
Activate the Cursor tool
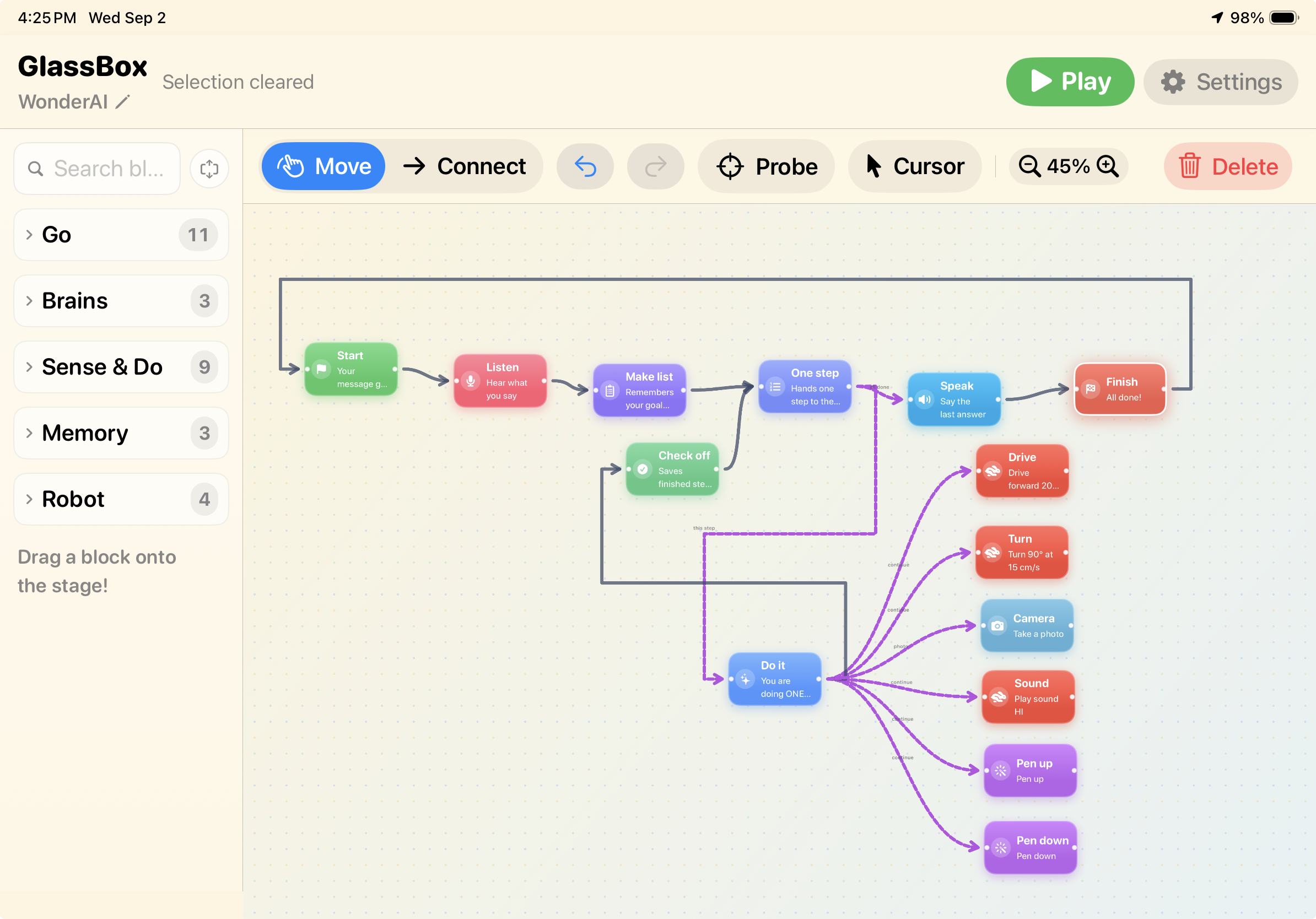915,167
